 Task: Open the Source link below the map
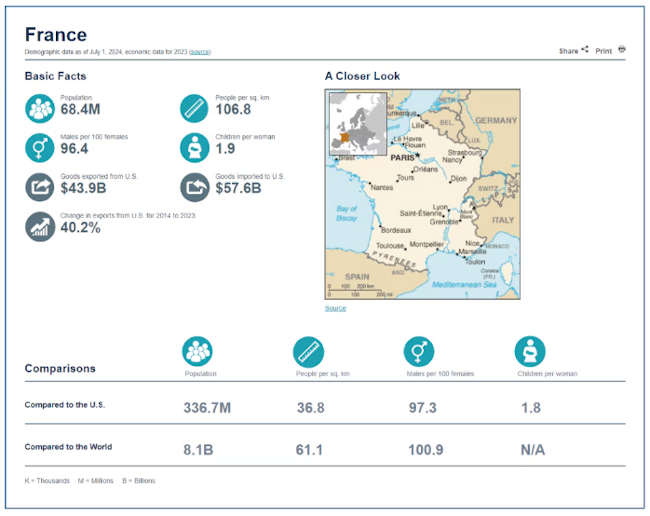(335, 308)
